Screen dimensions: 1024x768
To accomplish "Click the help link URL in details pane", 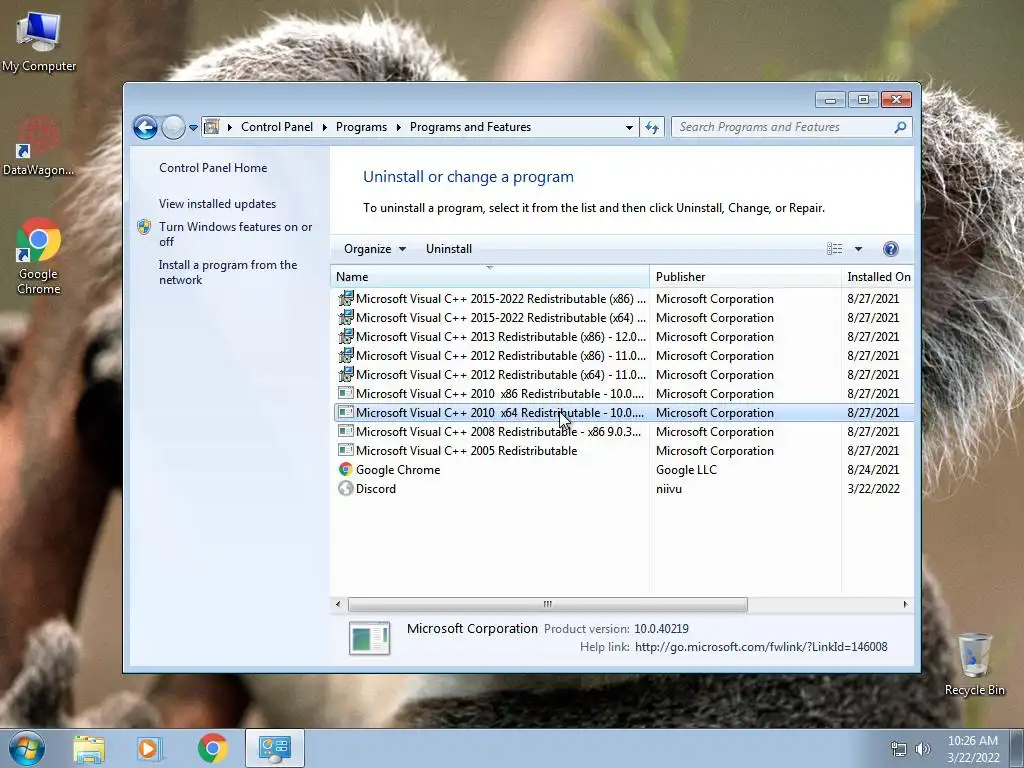I will point(761,647).
